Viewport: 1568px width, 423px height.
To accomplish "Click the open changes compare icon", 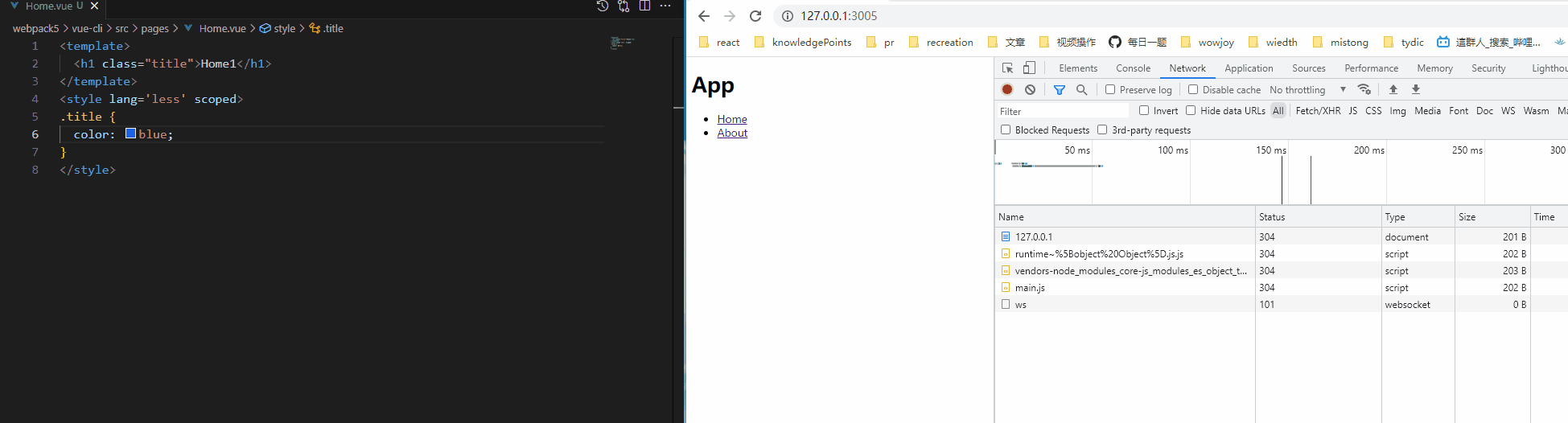I will tap(623, 6).
